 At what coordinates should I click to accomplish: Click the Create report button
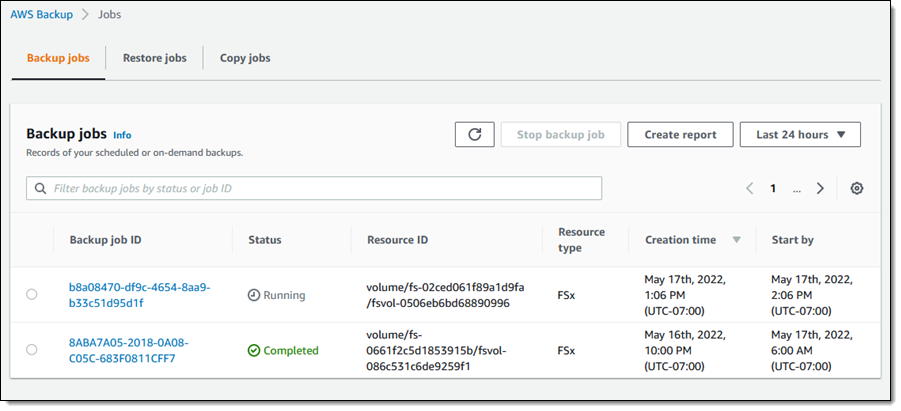coord(680,135)
